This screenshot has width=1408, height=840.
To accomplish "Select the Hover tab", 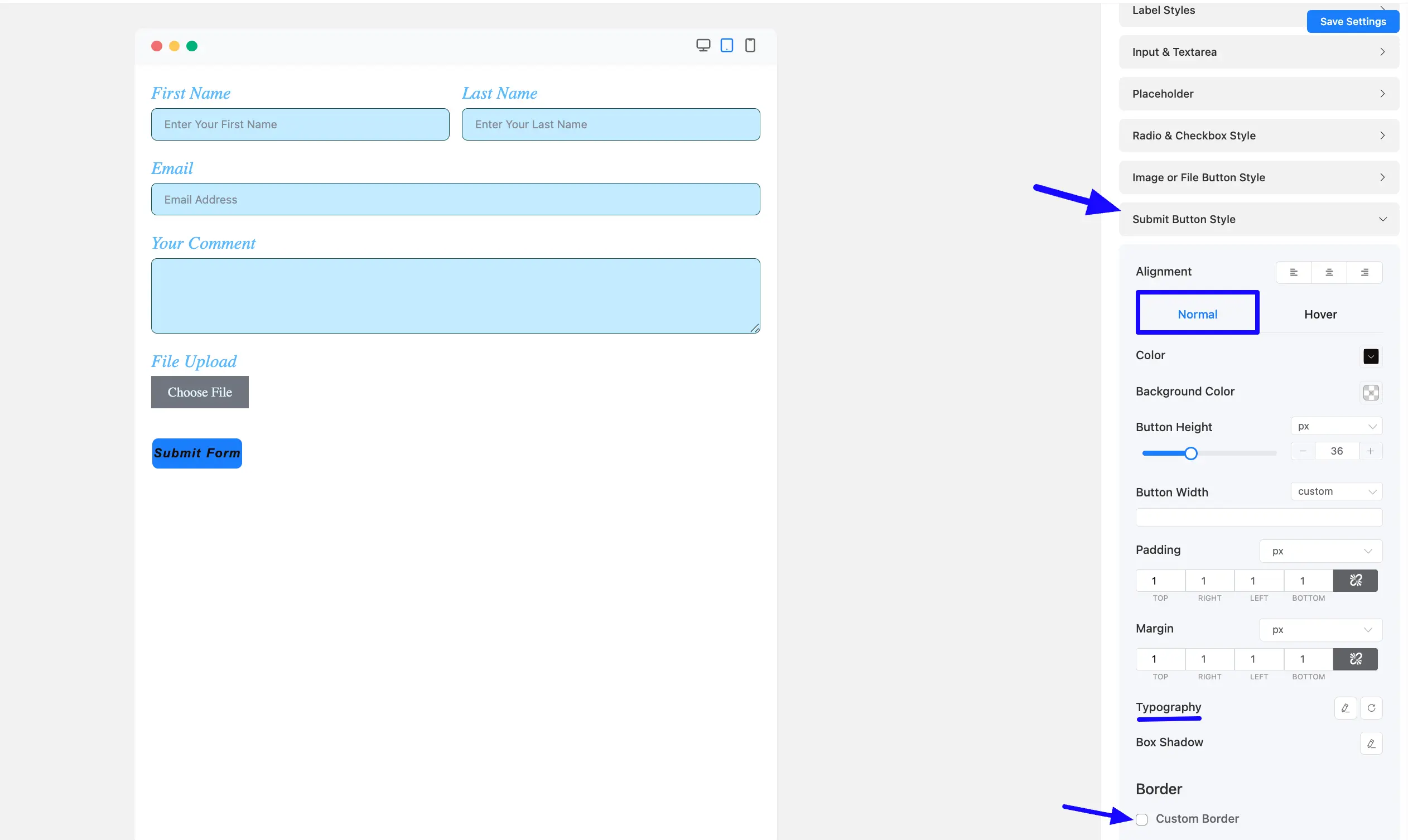I will tap(1320, 314).
